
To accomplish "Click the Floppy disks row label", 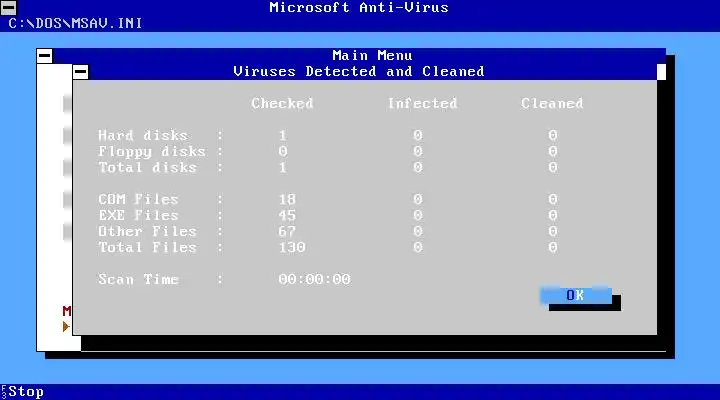I will pyautogui.click(x=152, y=152).
